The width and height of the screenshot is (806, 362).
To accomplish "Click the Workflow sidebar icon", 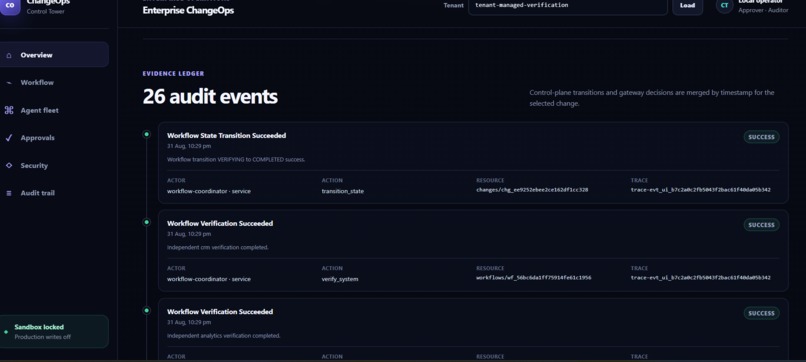I will (x=9, y=82).
